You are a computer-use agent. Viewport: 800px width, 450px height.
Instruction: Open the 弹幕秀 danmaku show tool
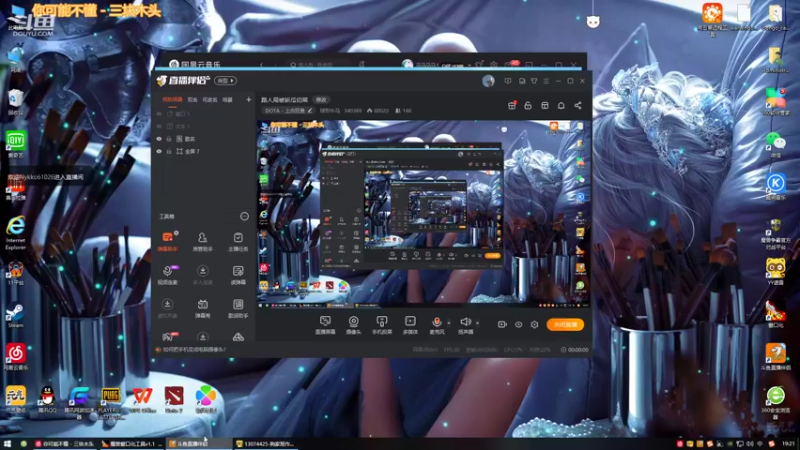click(x=203, y=308)
